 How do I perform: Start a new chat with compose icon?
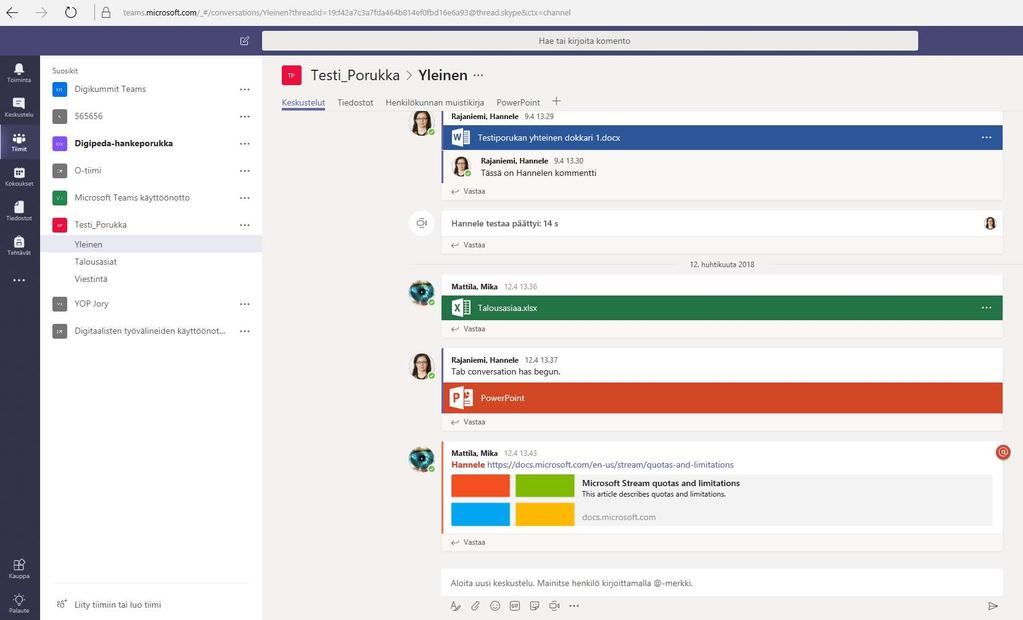coord(245,40)
